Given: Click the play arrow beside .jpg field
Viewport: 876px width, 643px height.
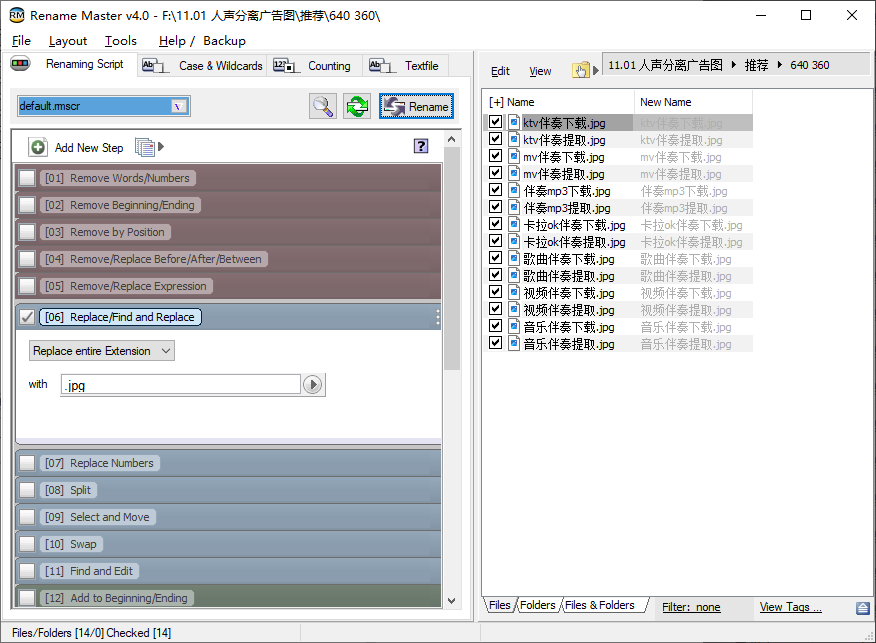Looking at the screenshot, I should tap(313, 385).
